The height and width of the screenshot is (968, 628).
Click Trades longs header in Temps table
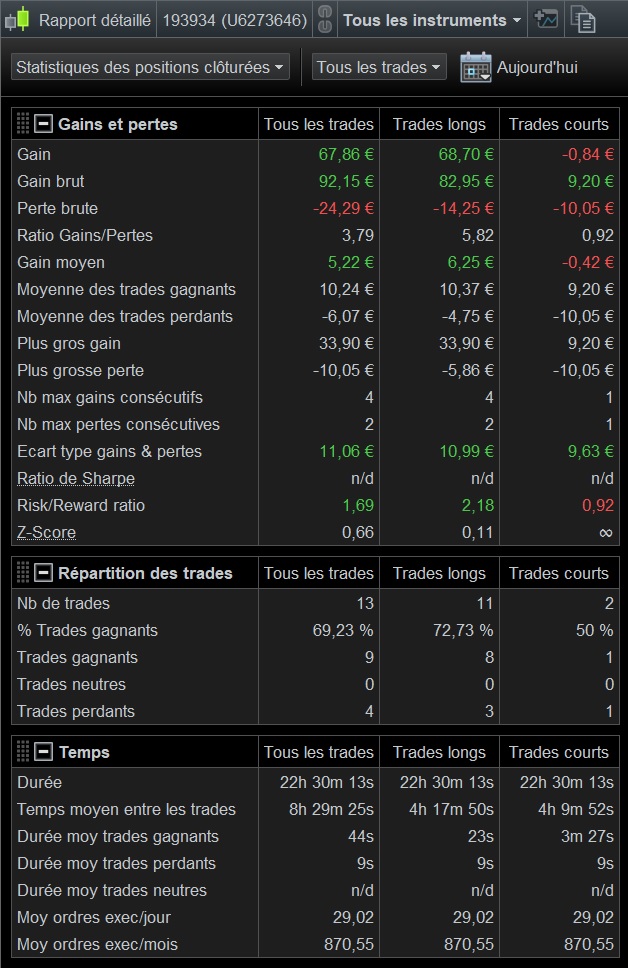point(439,752)
